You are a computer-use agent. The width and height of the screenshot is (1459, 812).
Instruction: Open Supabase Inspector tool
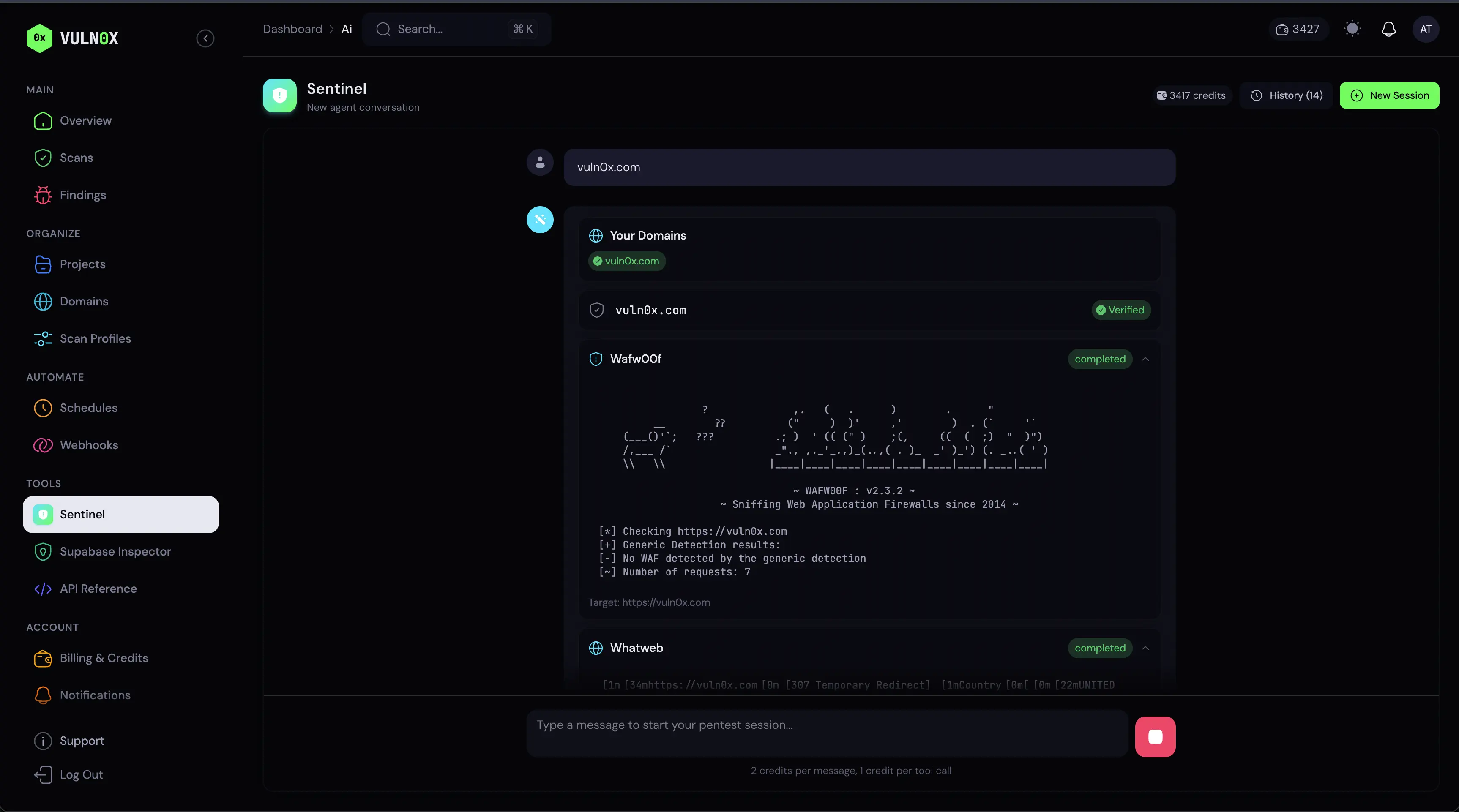(x=115, y=551)
